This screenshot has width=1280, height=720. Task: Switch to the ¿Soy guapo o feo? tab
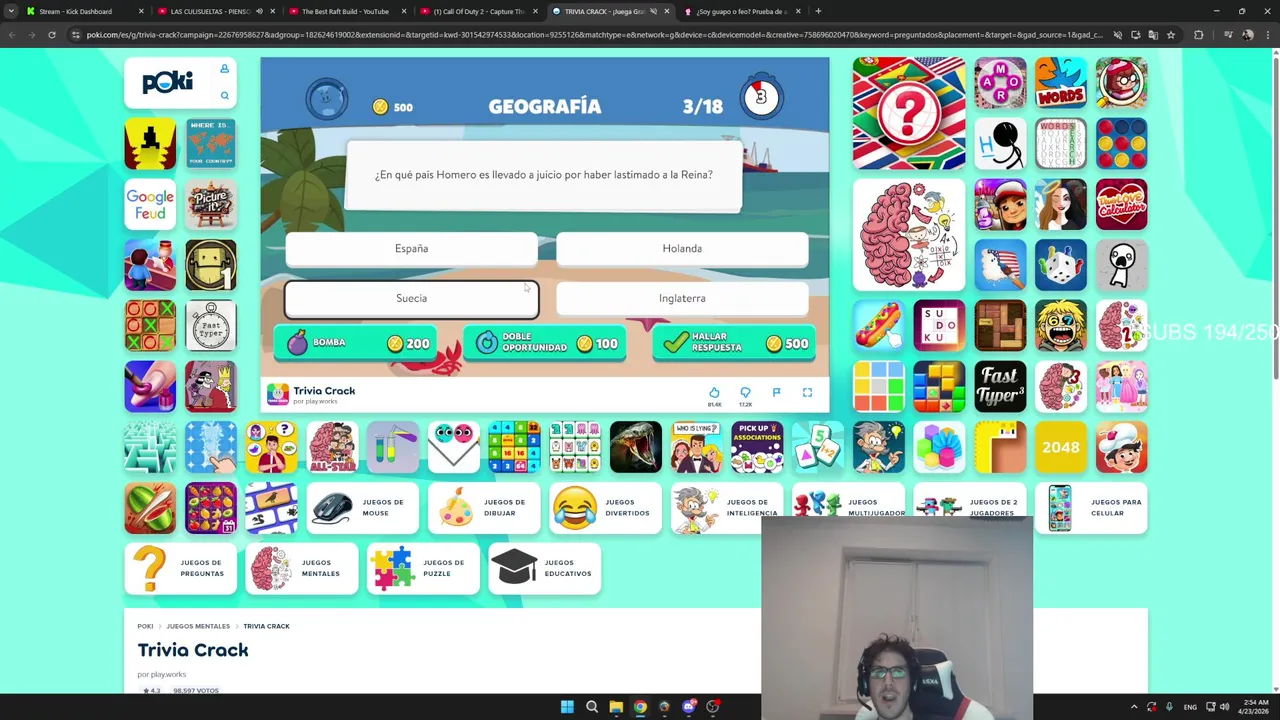pyautogui.click(x=740, y=11)
